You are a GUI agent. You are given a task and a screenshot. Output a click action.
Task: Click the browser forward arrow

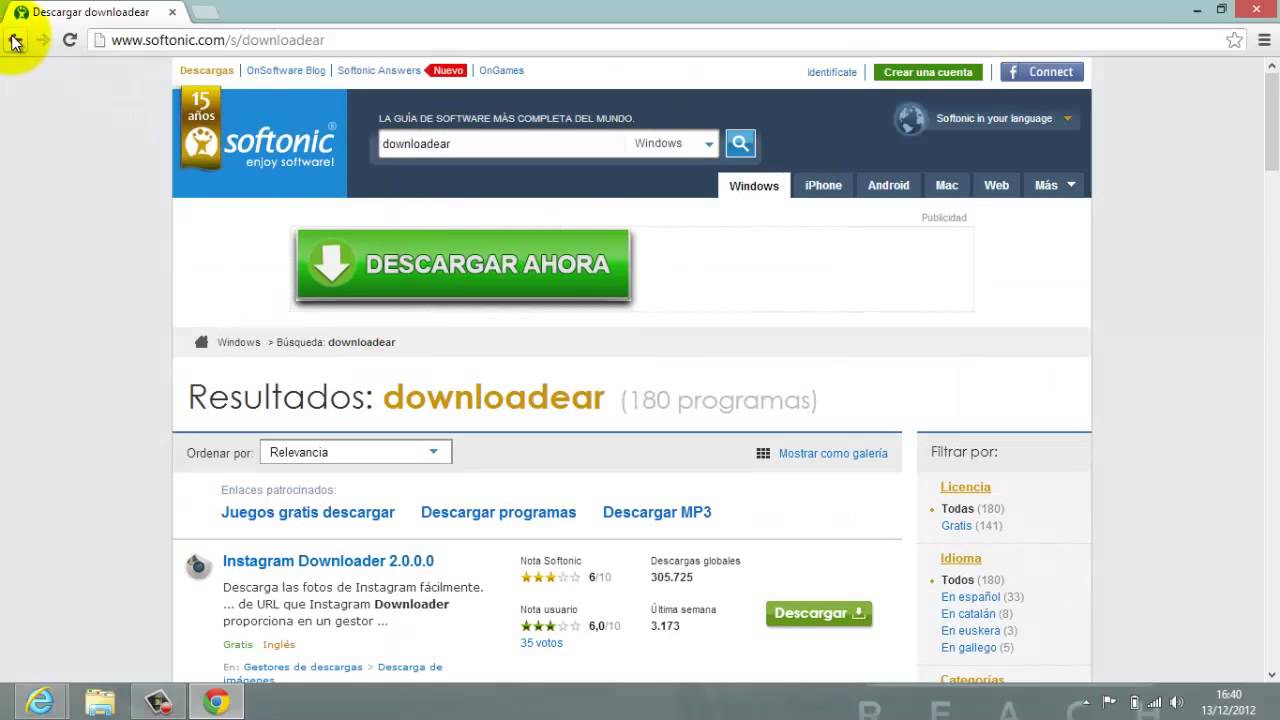point(42,40)
